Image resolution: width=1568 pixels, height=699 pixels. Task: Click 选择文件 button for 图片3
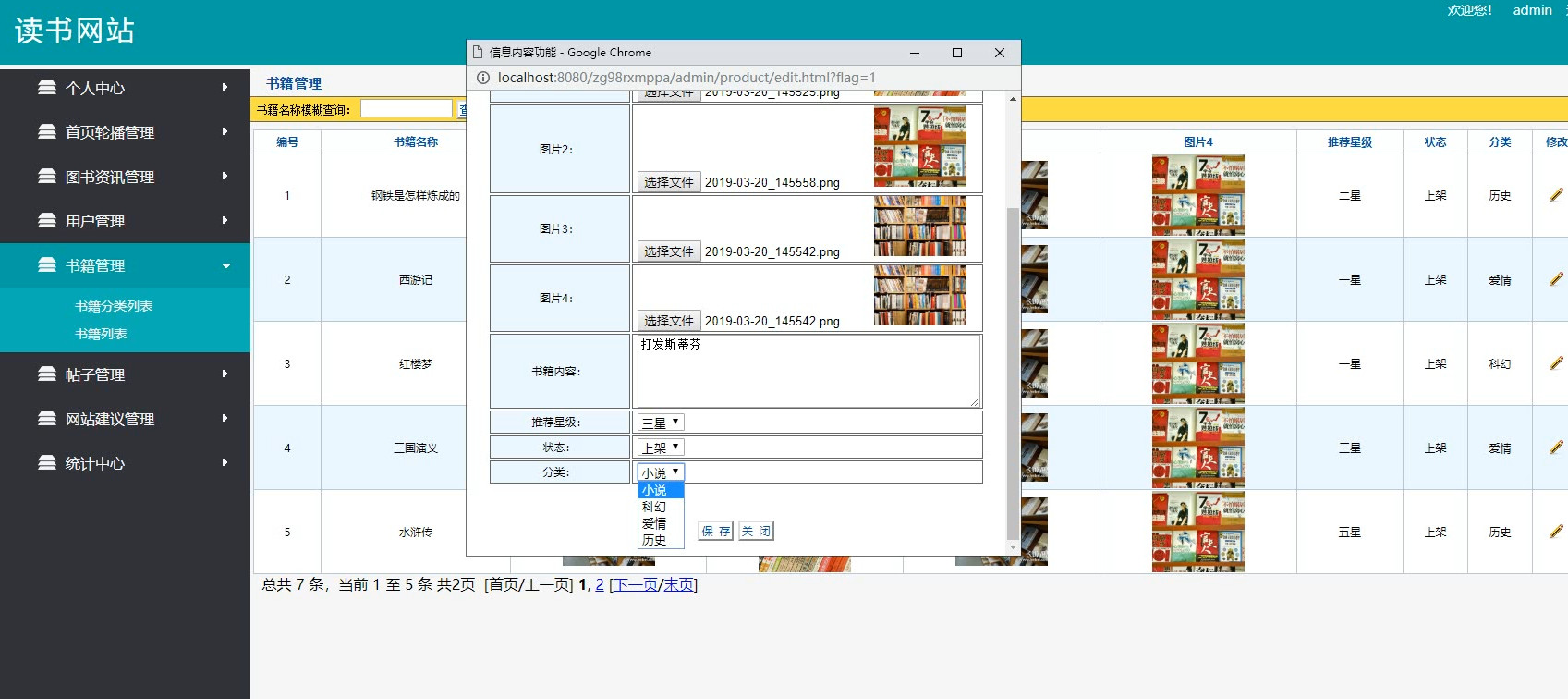click(x=668, y=251)
